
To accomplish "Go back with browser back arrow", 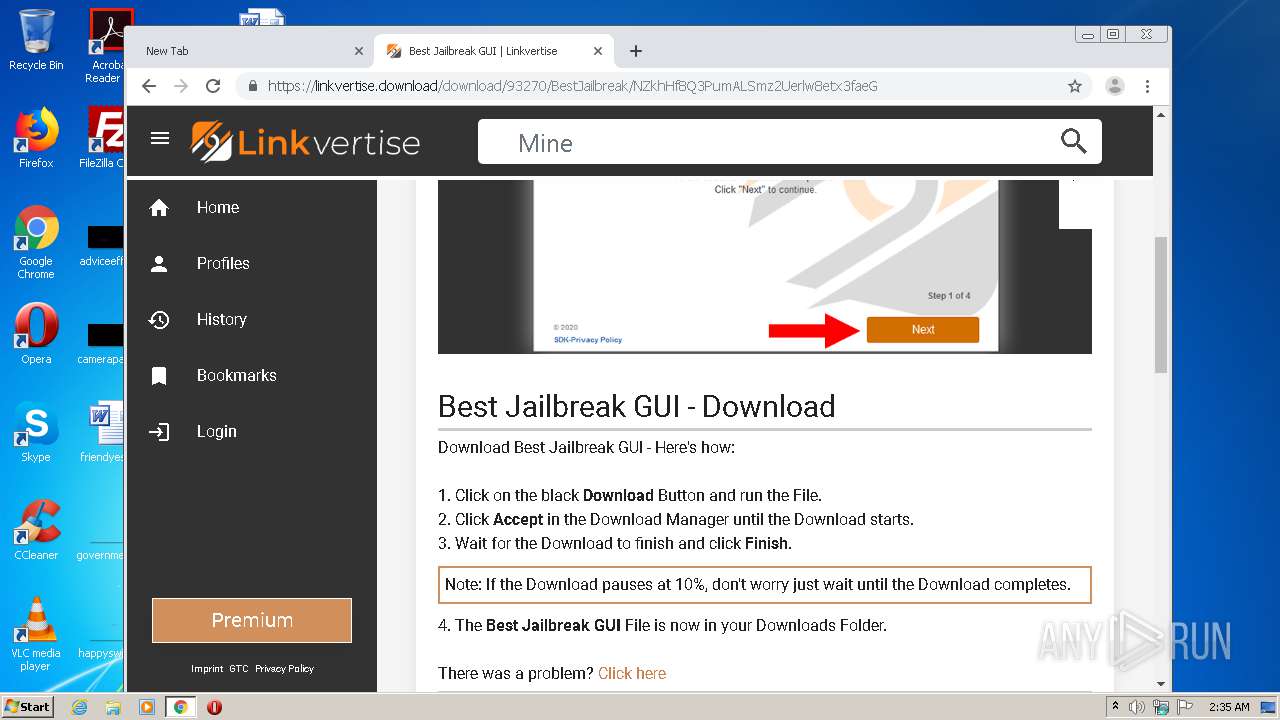I will pyautogui.click(x=149, y=86).
